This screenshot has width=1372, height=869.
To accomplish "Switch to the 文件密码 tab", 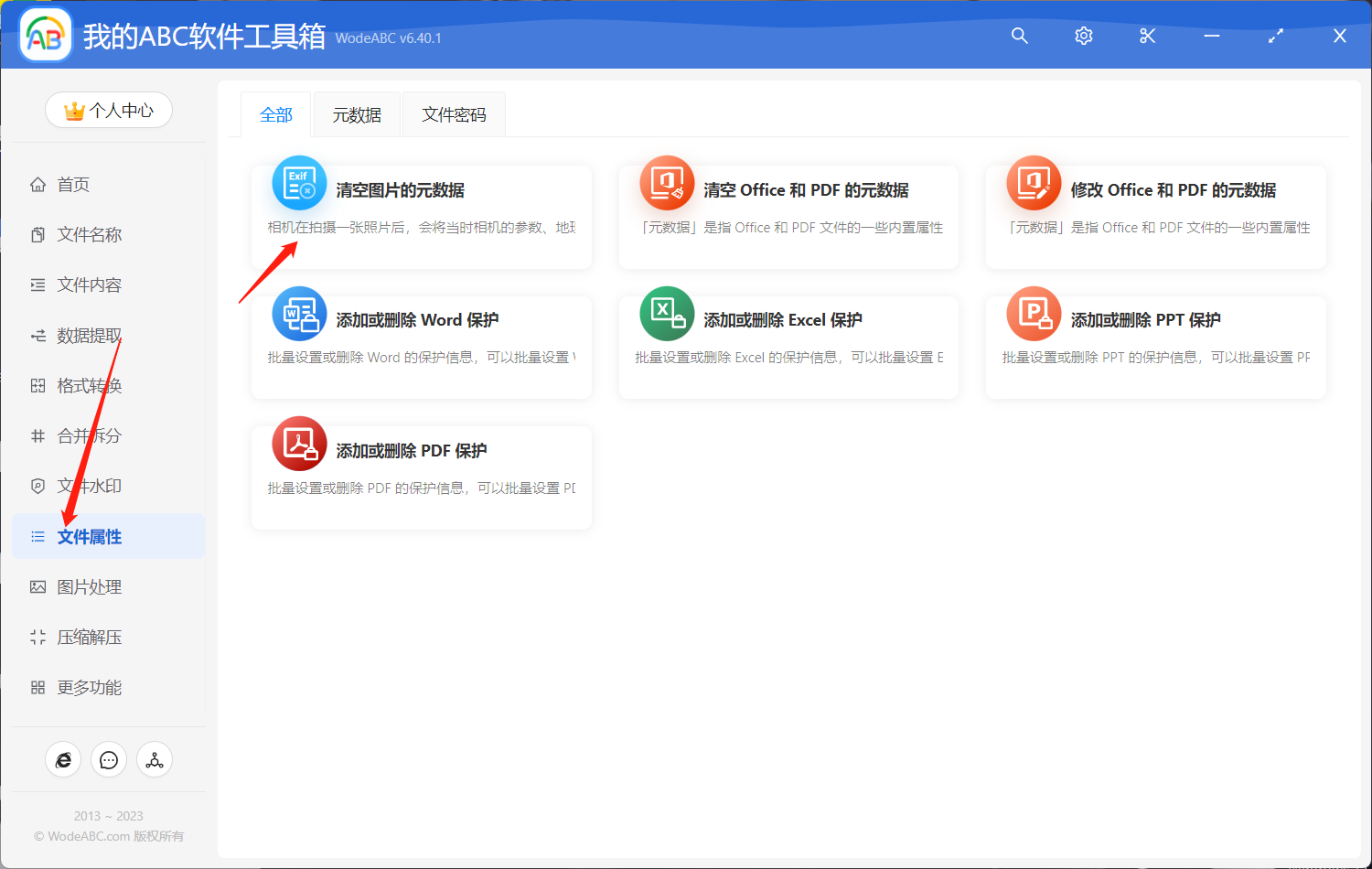I will tap(454, 113).
